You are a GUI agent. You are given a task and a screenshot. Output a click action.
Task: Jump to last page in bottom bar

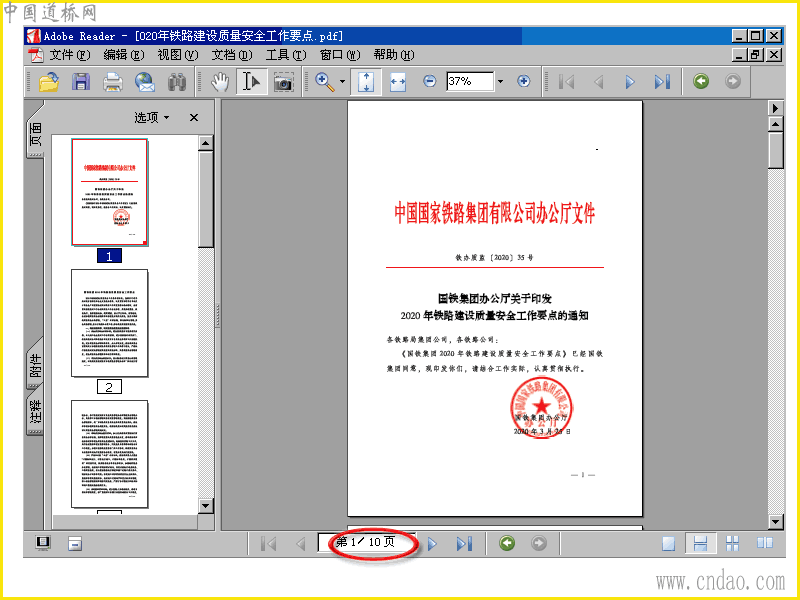464,544
